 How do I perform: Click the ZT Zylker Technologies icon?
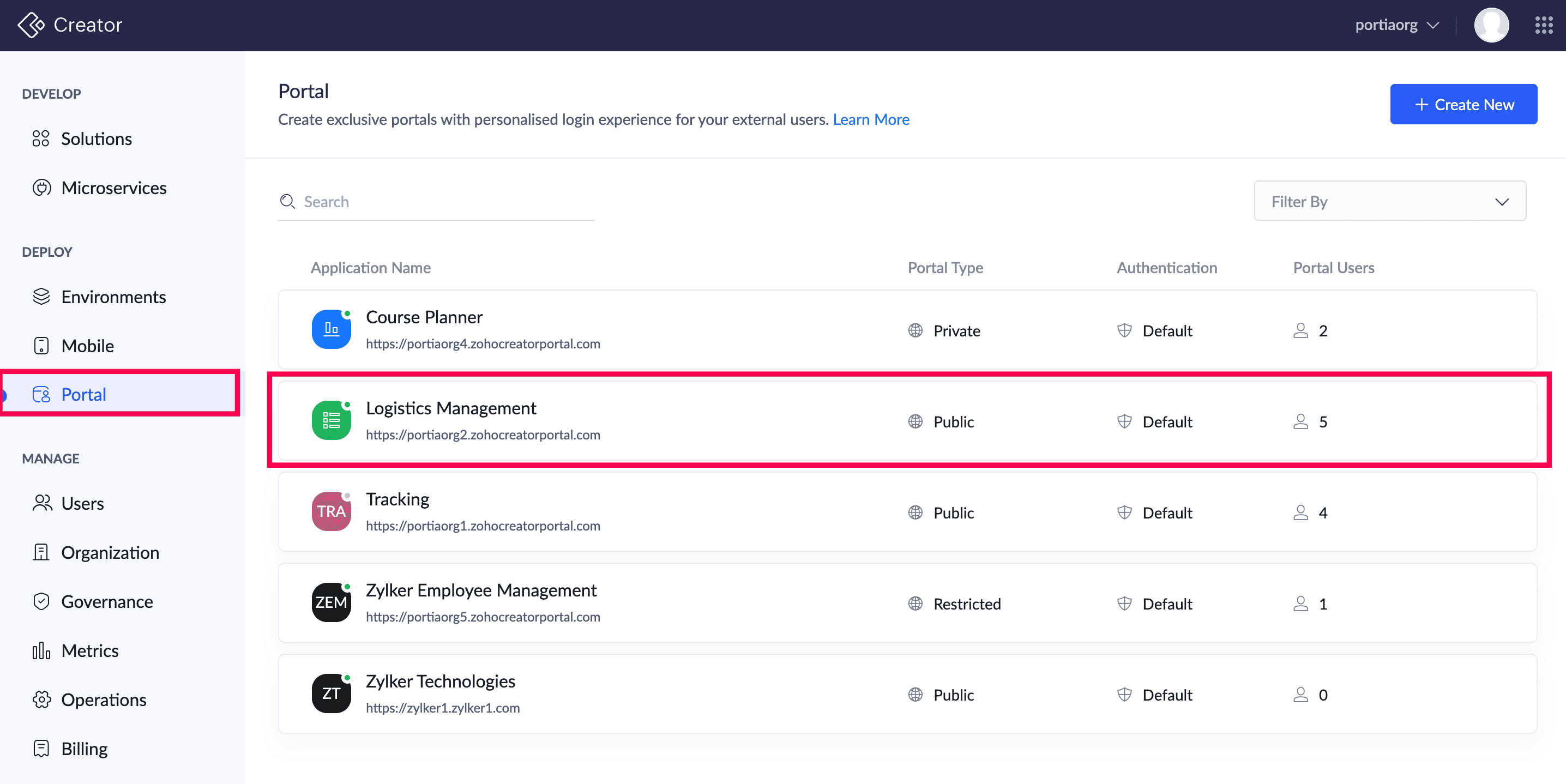[332, 693]
